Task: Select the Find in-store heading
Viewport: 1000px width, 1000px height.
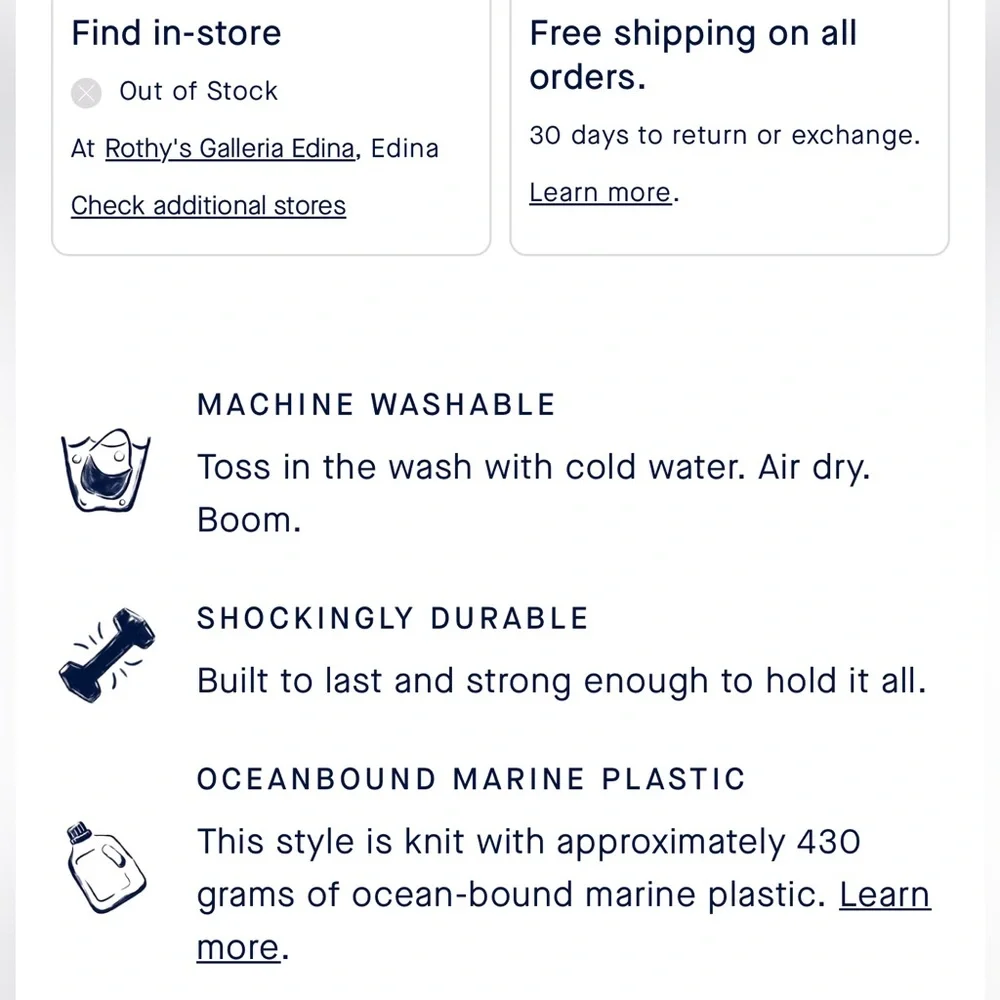Action: pos(176,34)
